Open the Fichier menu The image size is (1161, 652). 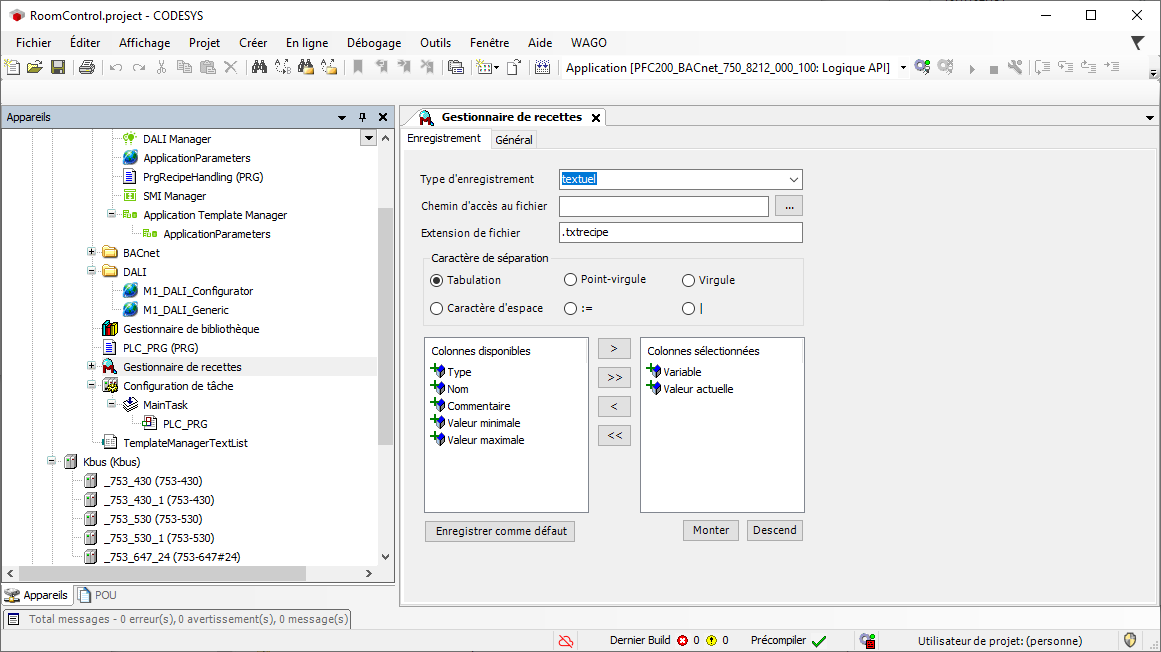33,43
